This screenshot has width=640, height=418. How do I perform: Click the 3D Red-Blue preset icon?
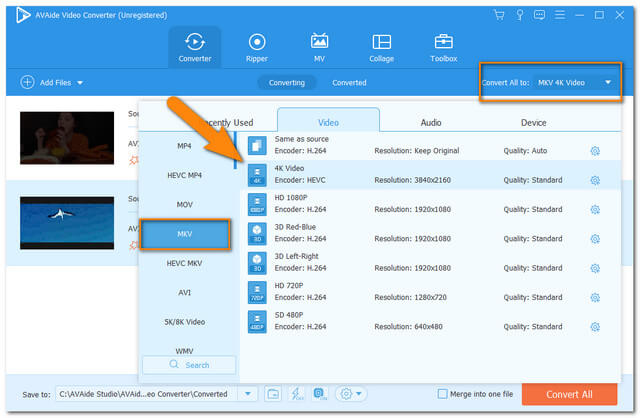click(x=257, y=233)
